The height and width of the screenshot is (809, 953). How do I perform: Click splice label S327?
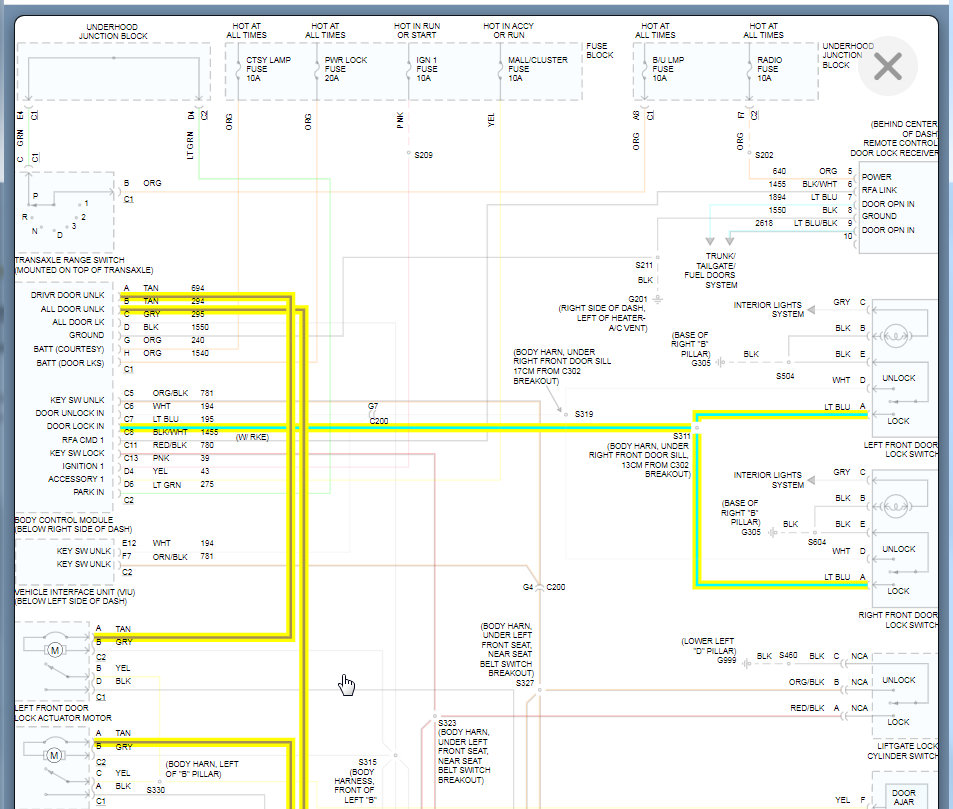pyautogui.click(x=525, y=683)
